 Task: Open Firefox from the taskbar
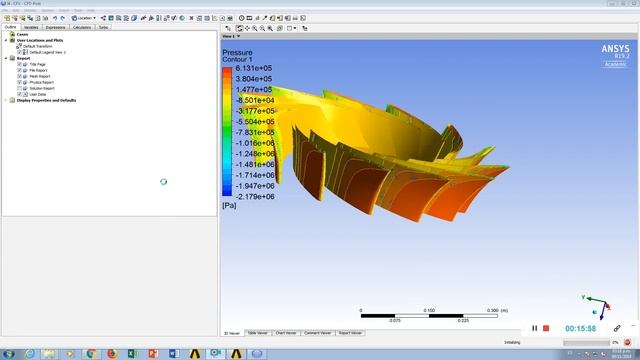111,354
